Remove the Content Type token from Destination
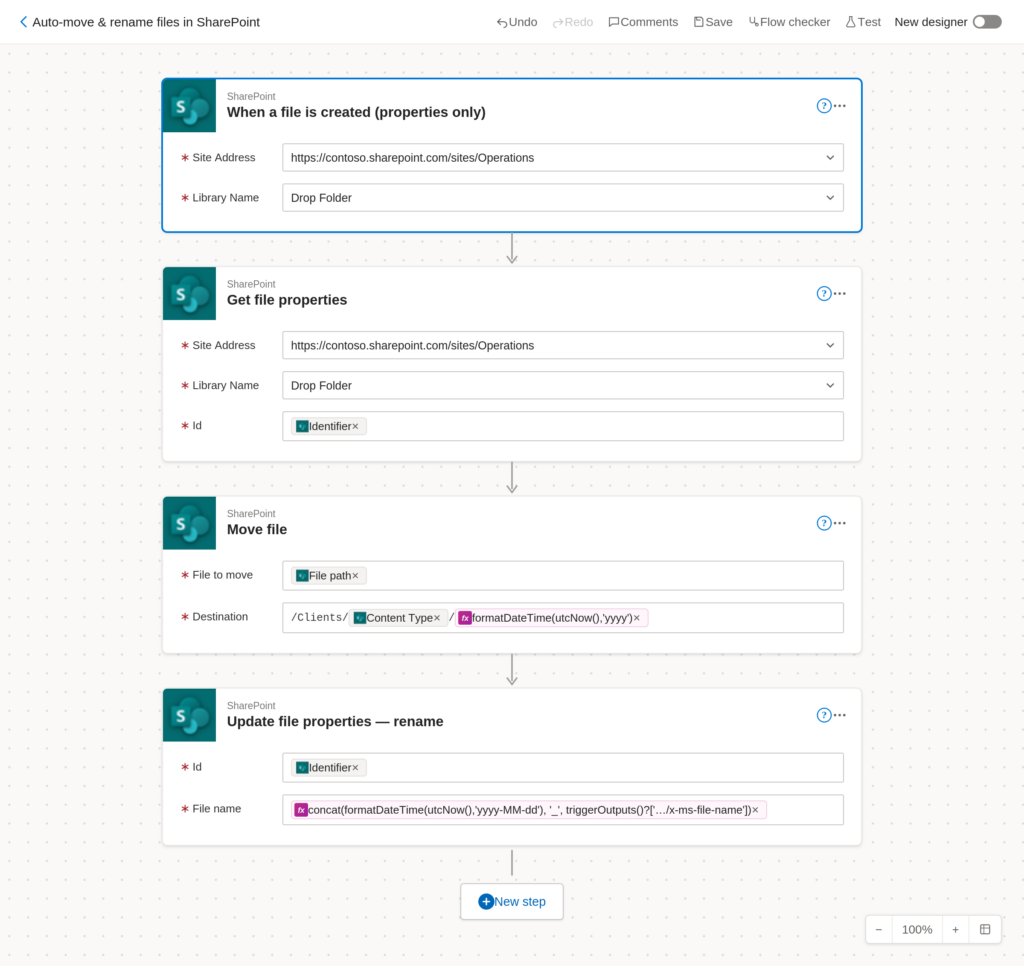 coord(437,618)
